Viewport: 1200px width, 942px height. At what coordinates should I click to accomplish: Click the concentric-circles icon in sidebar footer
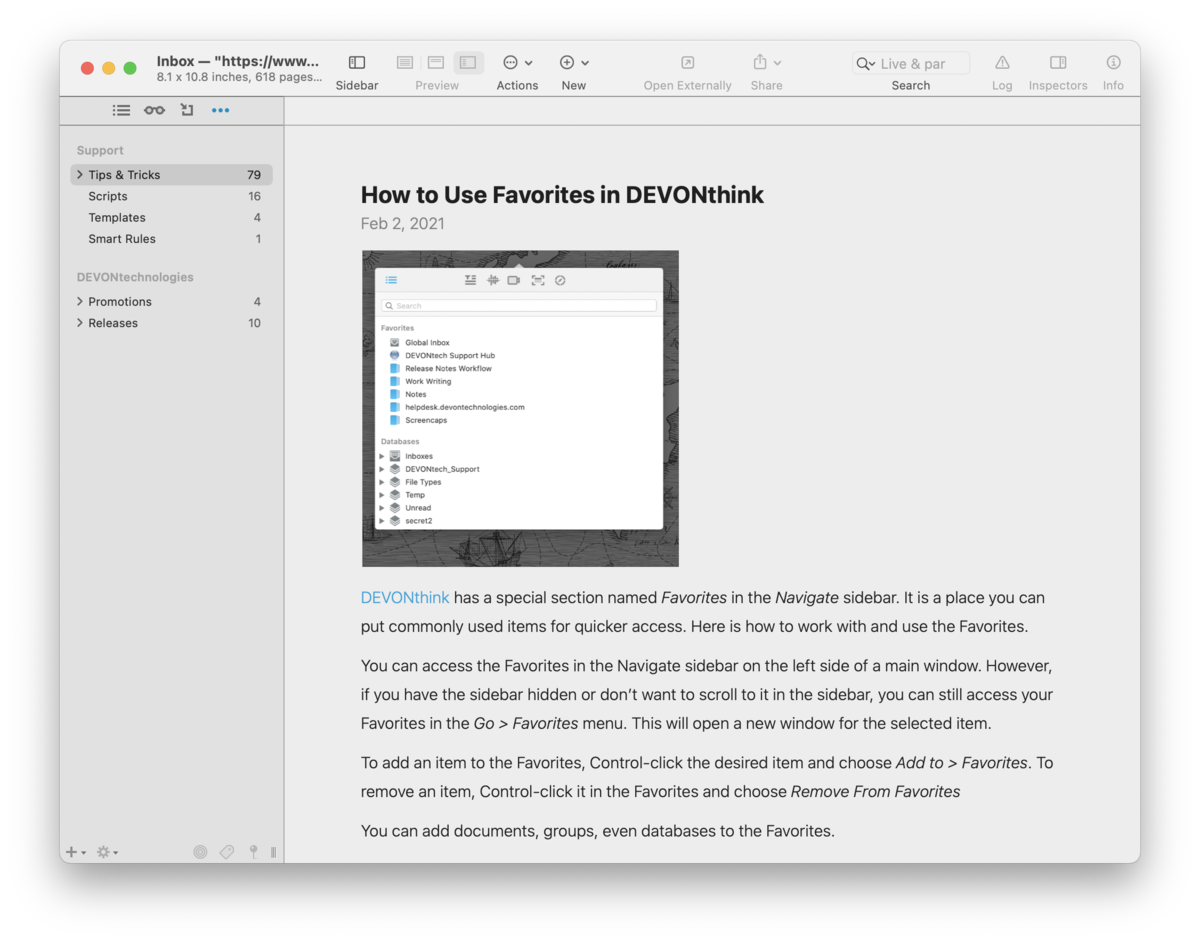pos(200,852)
